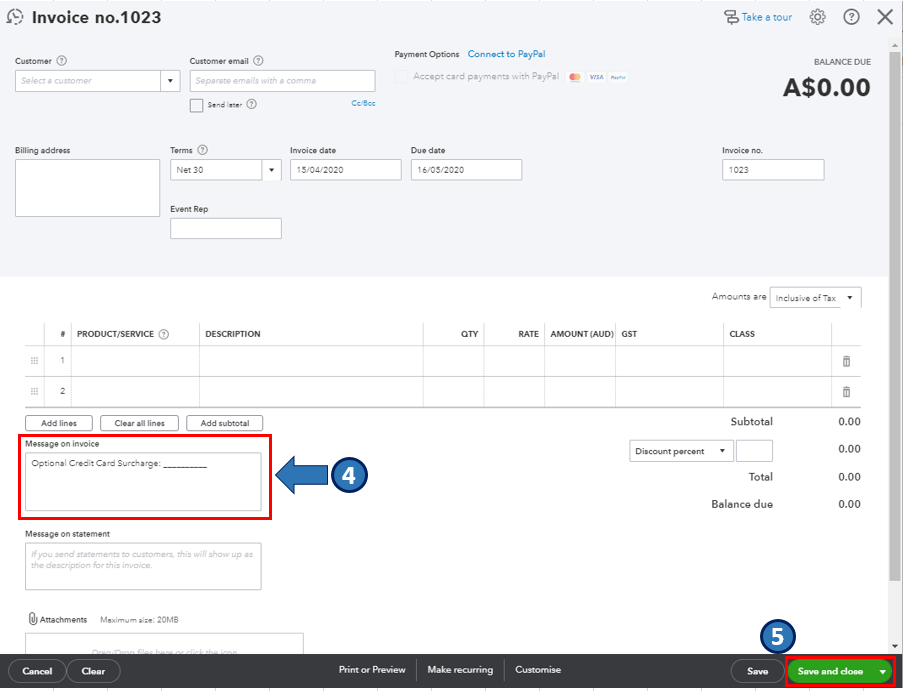The height and width of the screenshot is (691, 903).
Task: Click the Due date field
Action: point(466,170)
